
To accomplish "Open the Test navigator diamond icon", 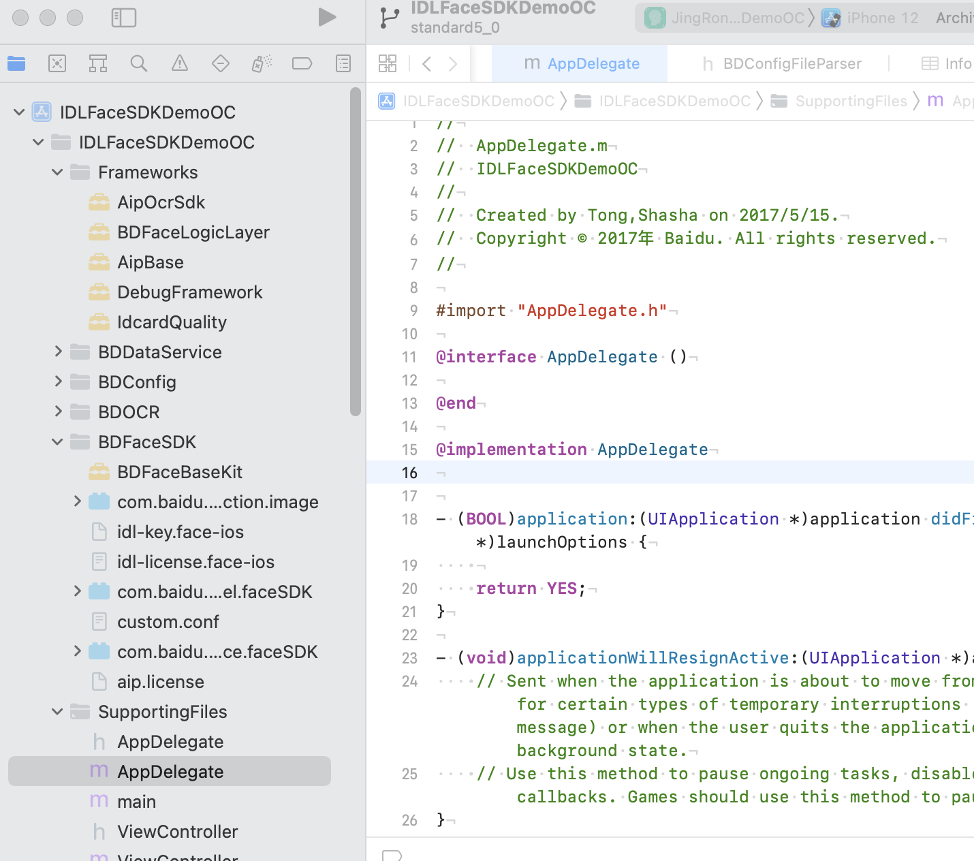I will (221, 63).
